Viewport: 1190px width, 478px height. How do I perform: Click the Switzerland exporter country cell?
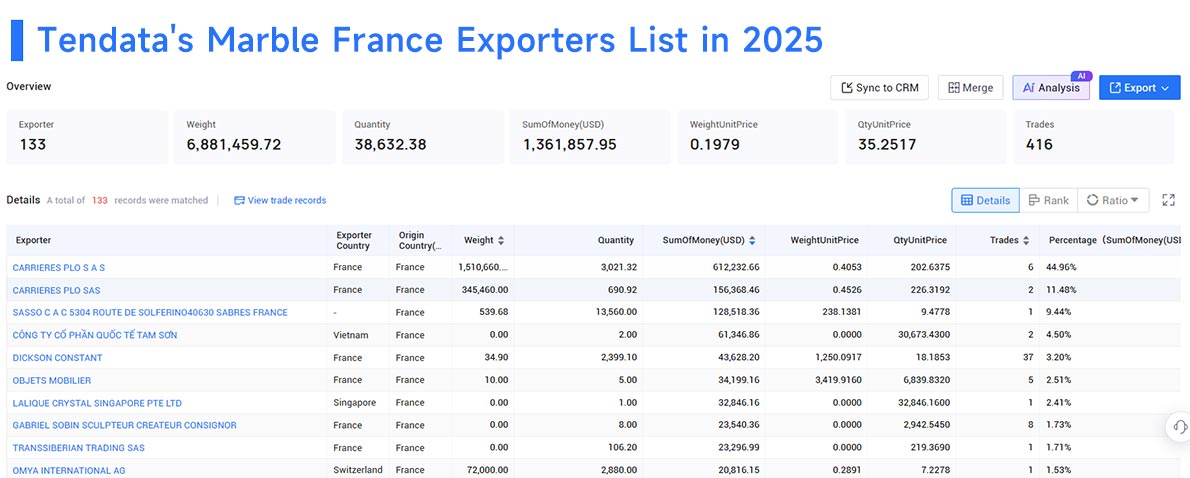tap(358, 470)
